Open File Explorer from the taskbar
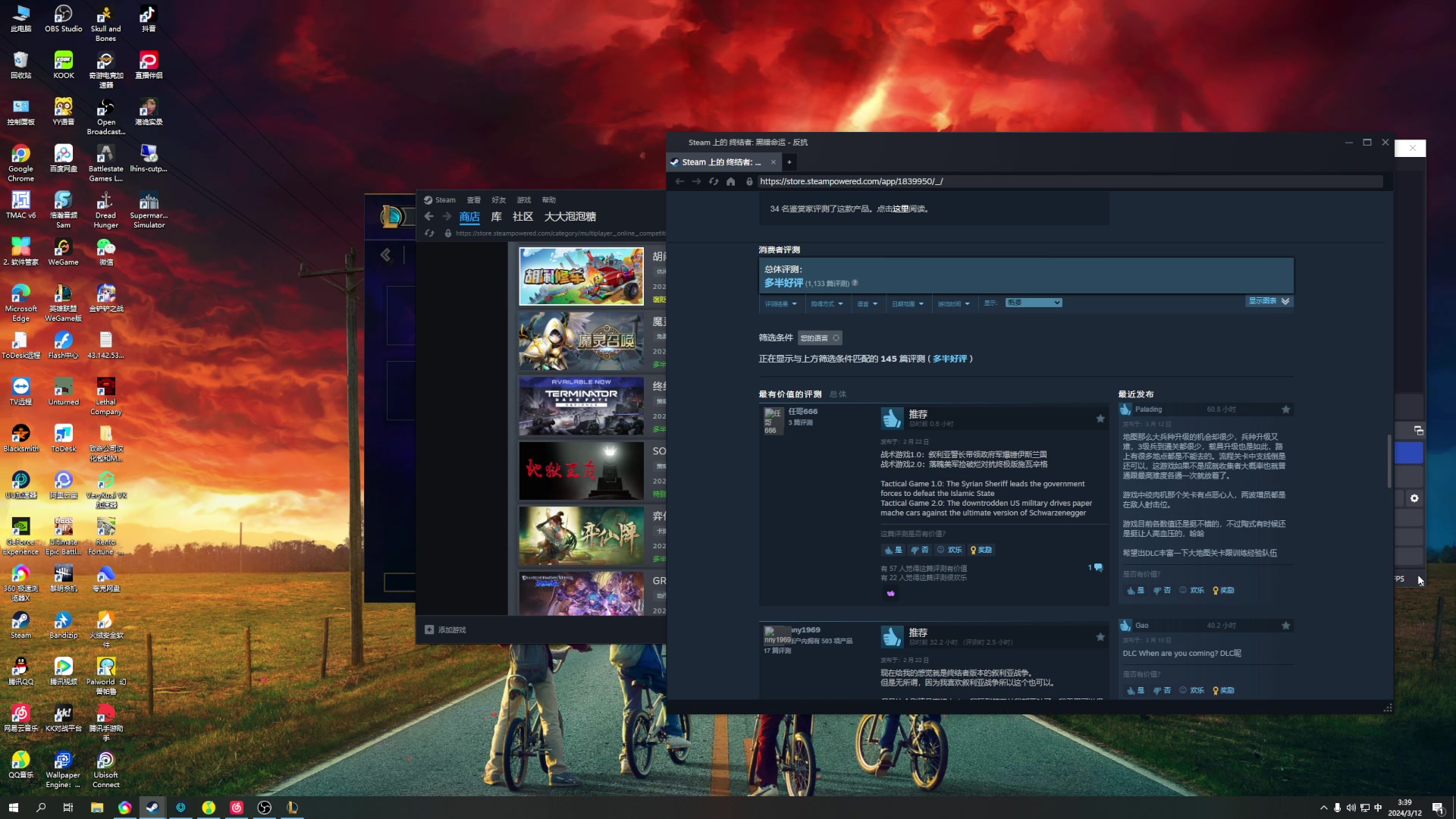This screenshot has height=819, width=1456. 97,808
